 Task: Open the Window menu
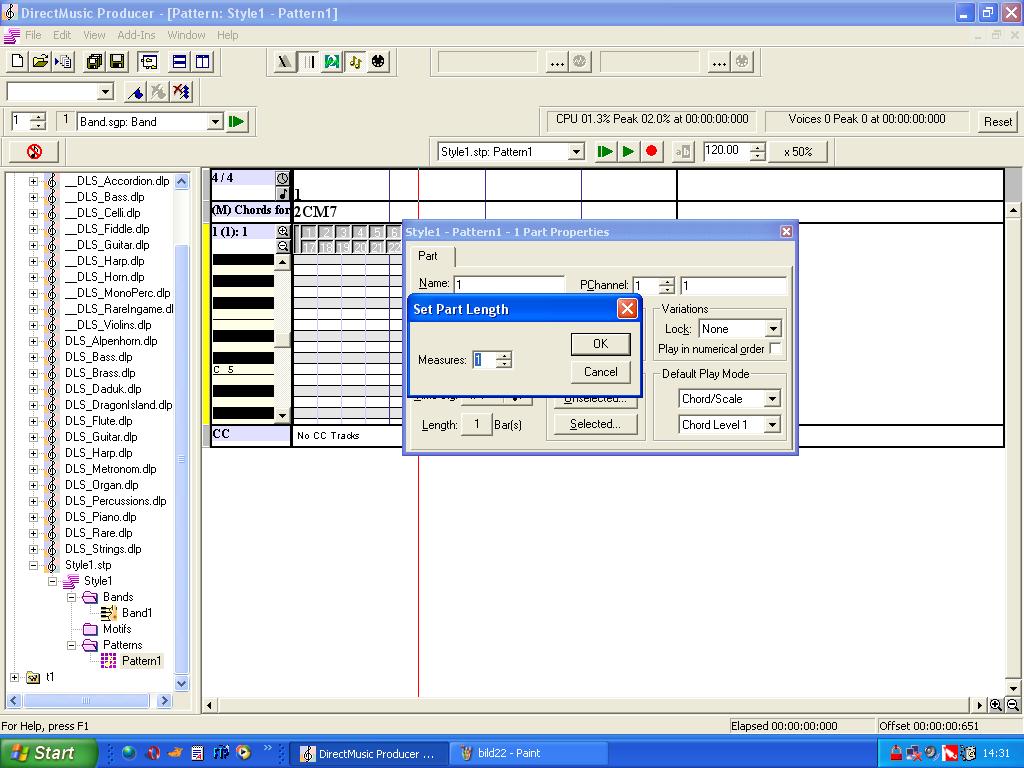click(x=186, y=35)
